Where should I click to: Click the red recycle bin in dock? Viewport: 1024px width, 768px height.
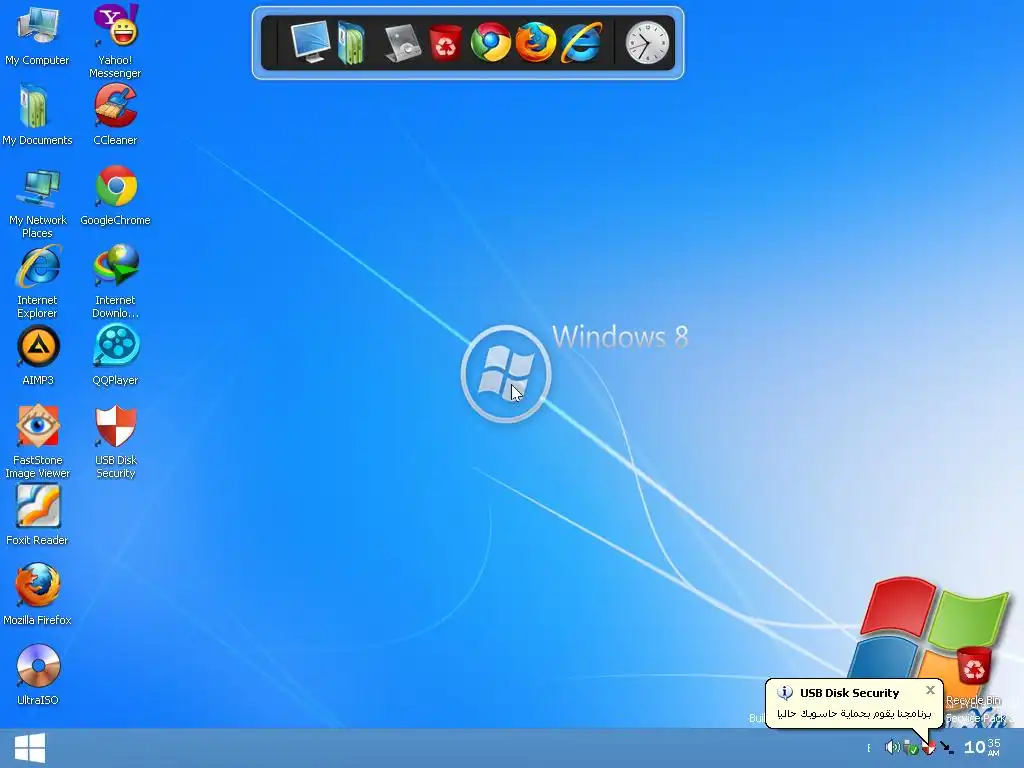[445, 43]
